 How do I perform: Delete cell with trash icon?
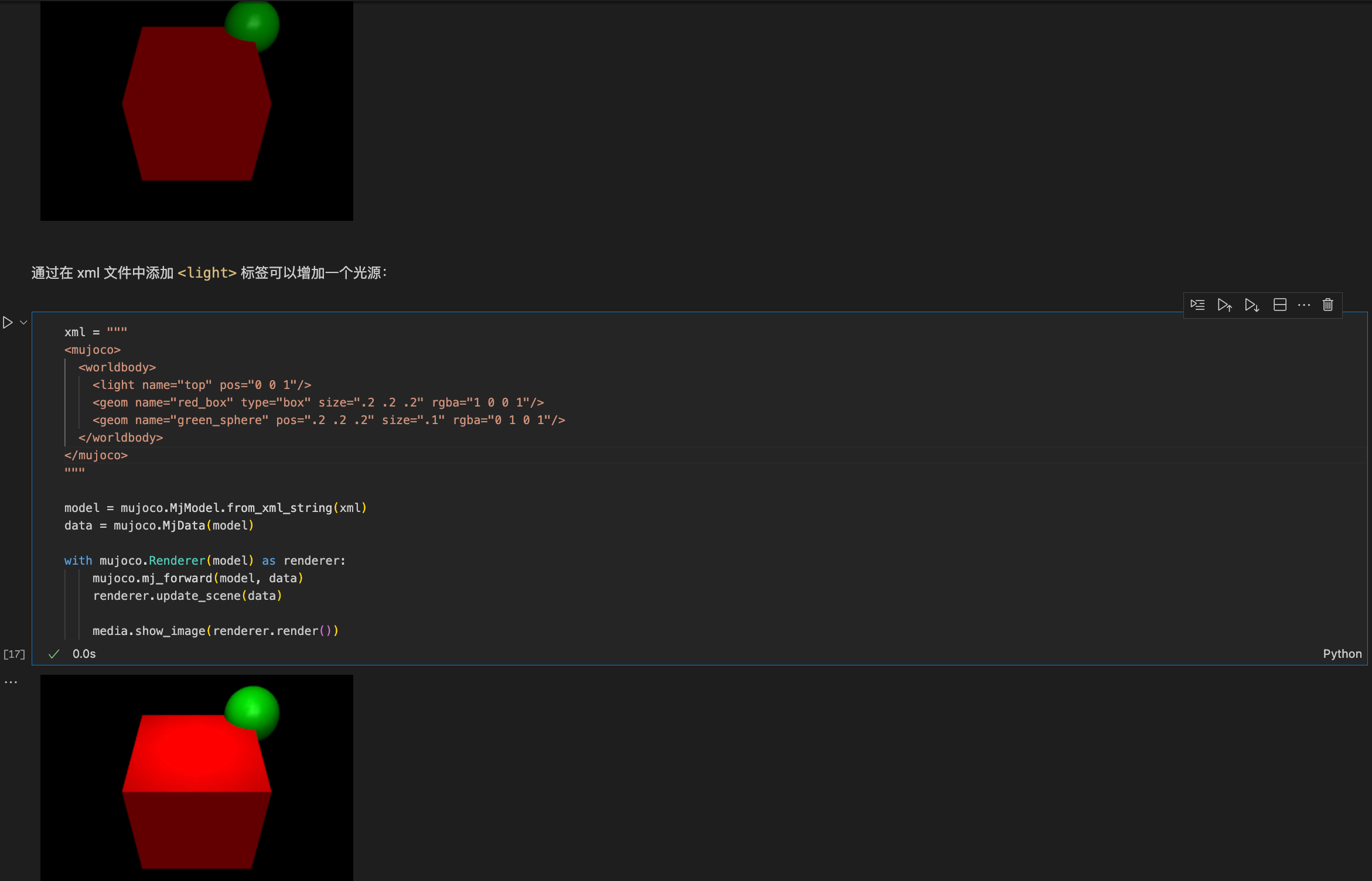pos(1328,305)
